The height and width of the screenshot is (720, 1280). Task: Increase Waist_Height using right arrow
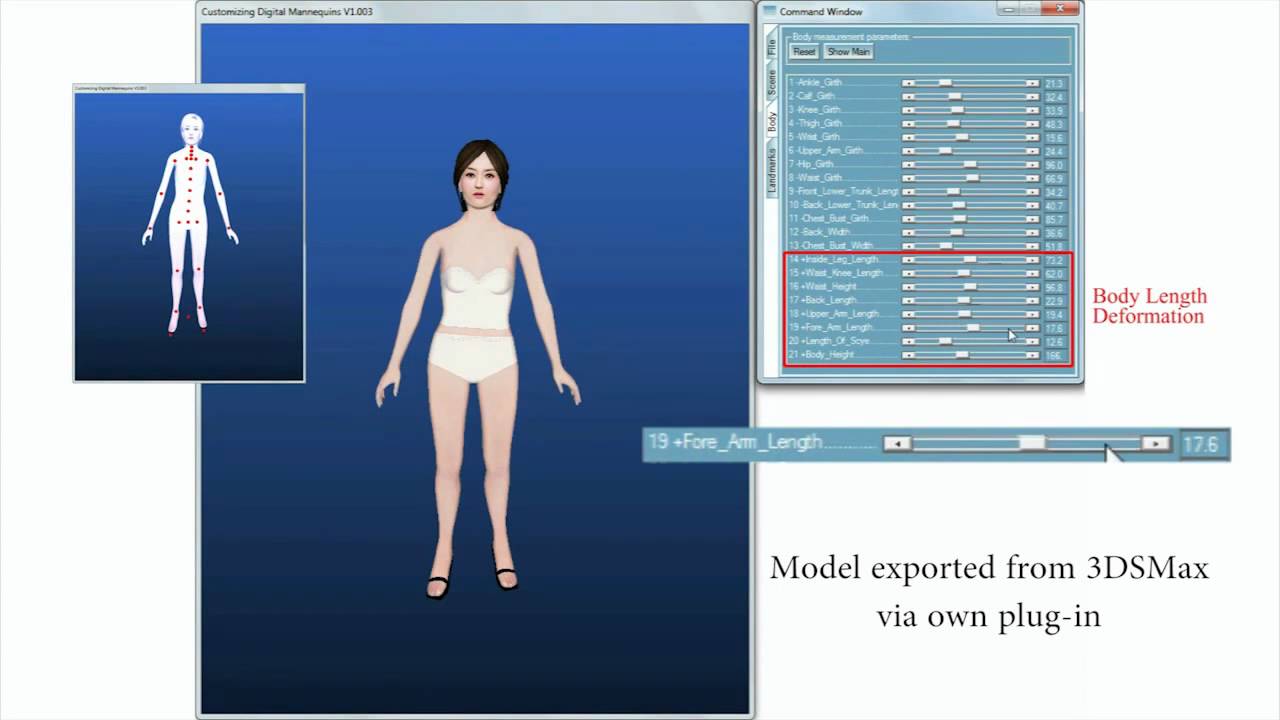pyautogui.click(x=1032, y=287)
